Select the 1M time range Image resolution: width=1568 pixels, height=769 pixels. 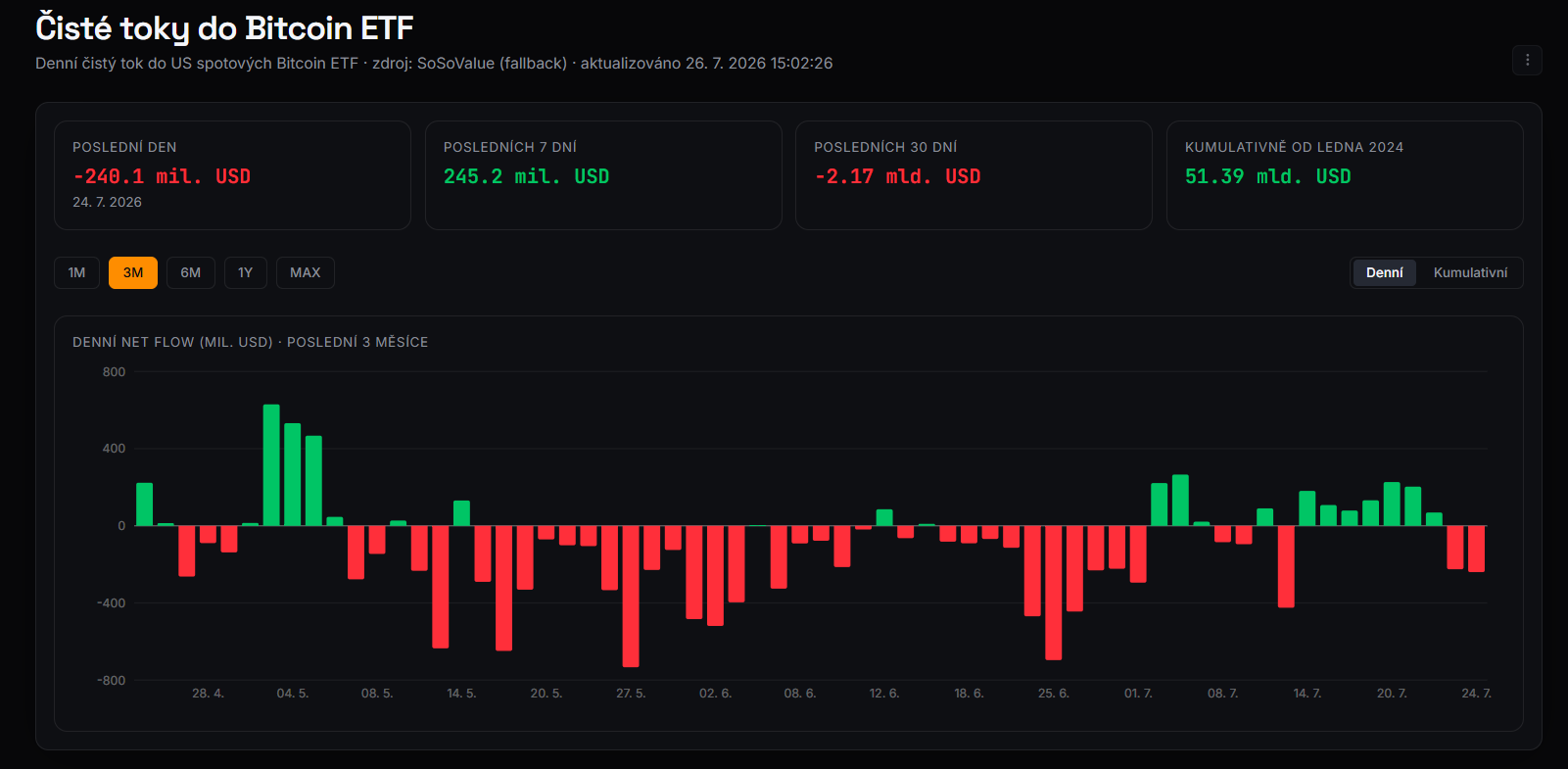[76, 272]
